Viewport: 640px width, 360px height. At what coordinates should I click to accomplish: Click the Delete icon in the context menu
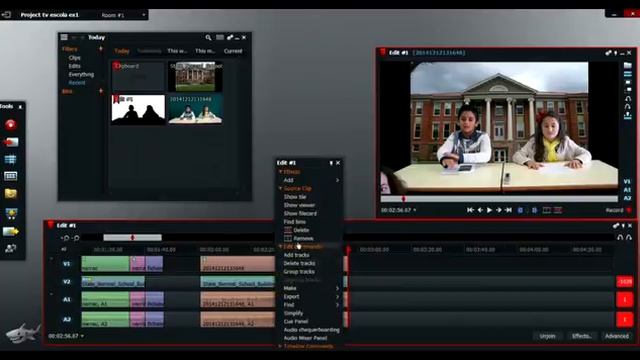point(288,230)
